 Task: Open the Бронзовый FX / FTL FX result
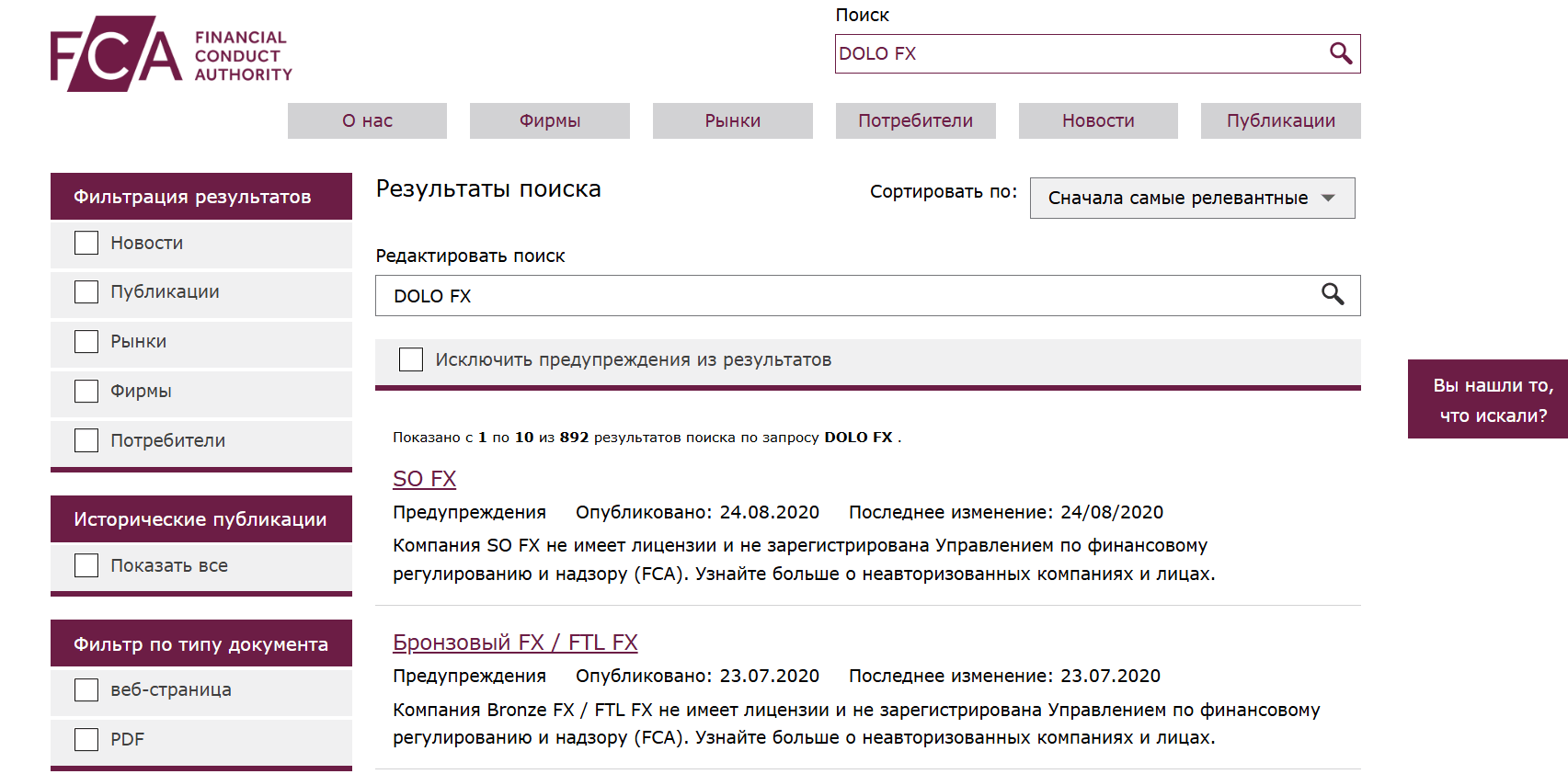click(x=515, y=643)
